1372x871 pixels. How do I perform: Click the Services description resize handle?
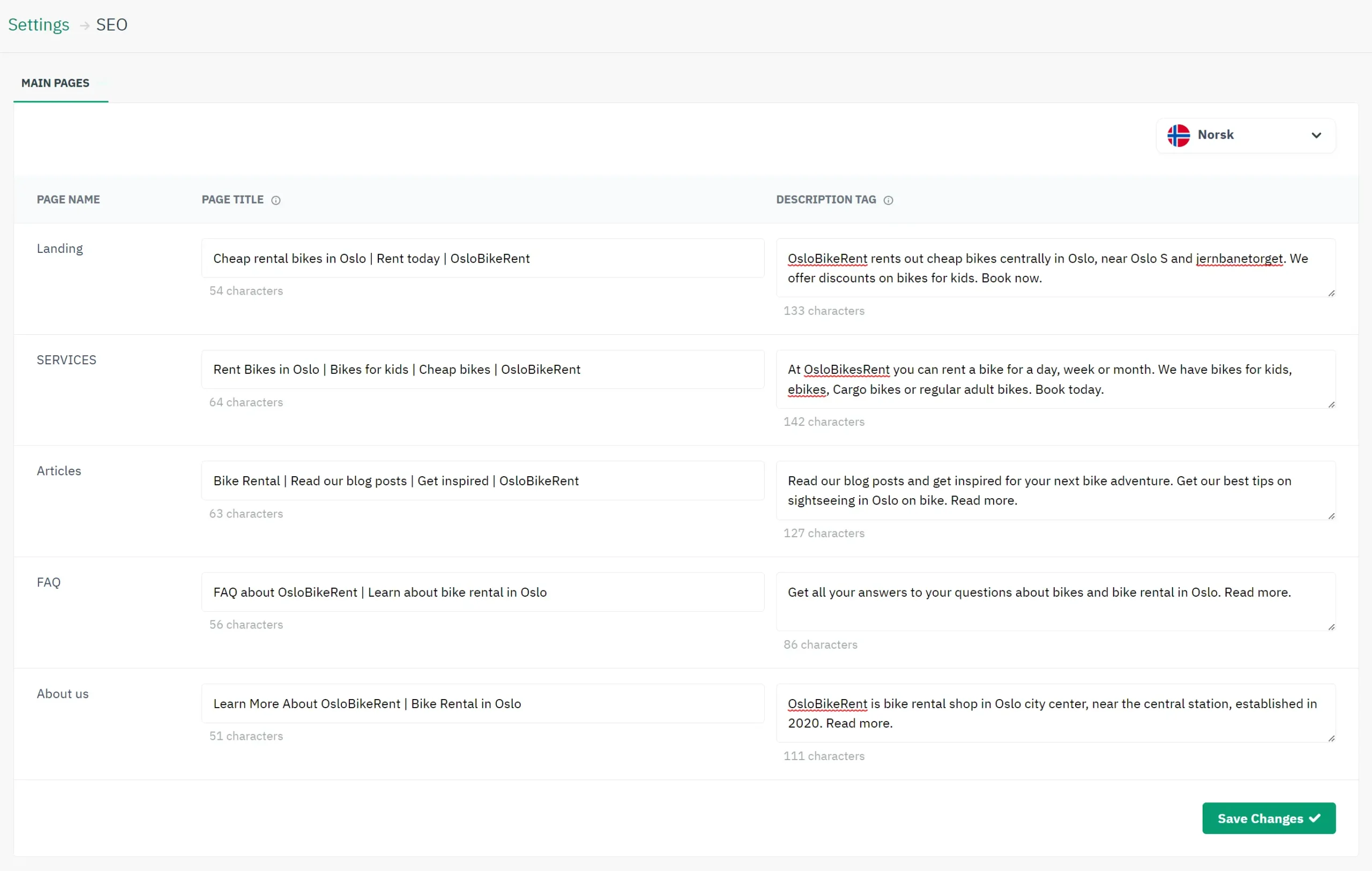[x=1331, y=404]
